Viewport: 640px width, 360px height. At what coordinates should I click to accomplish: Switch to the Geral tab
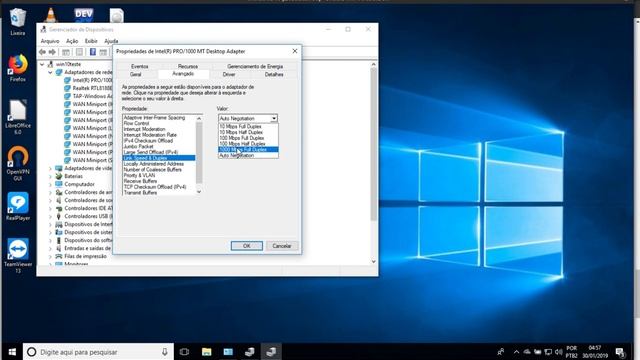[x=136, y=75]
